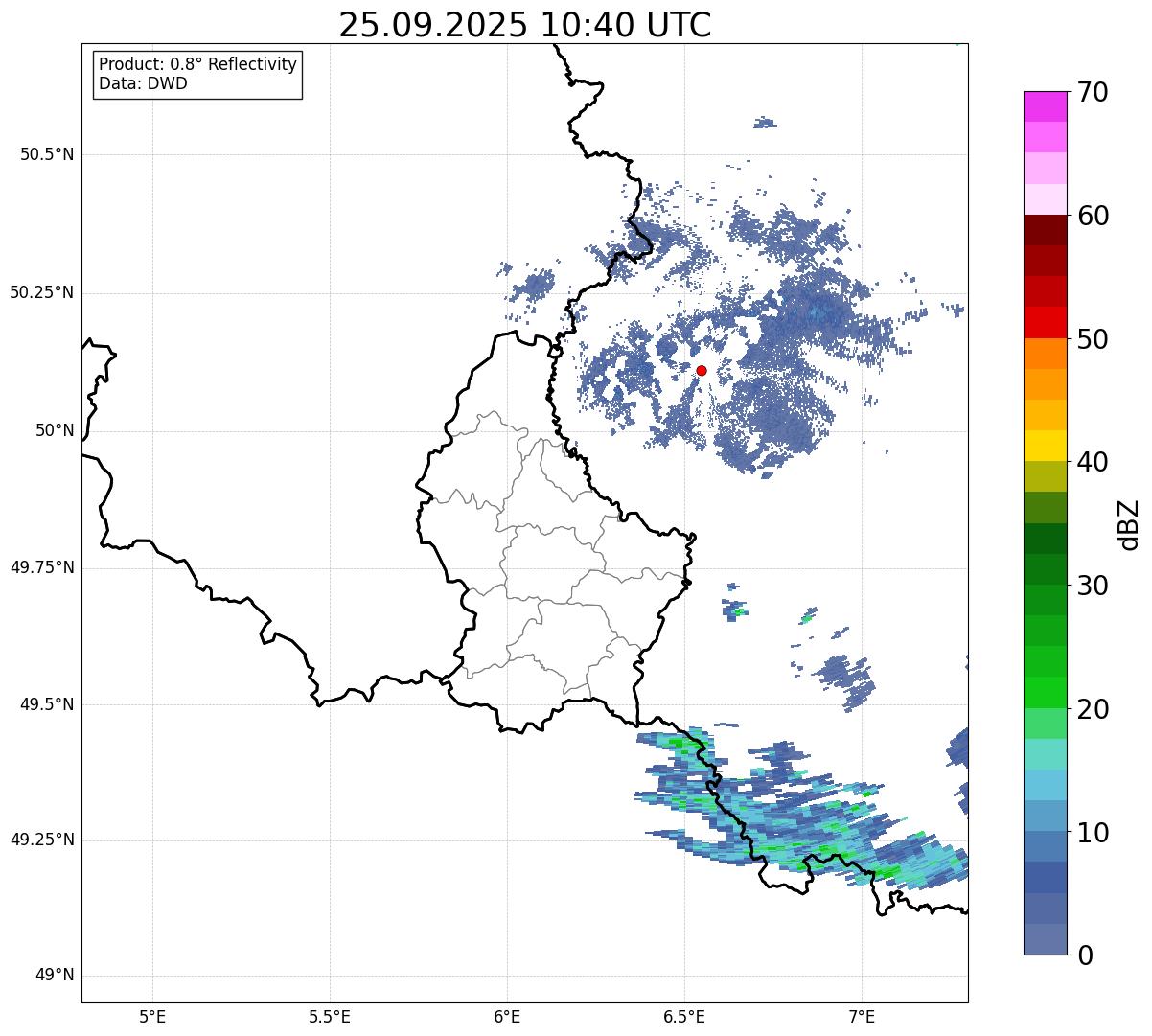Click the colorbar 60 tick label
The width and height of the screenshot is (1152, 1036).
pos(1093,216)
